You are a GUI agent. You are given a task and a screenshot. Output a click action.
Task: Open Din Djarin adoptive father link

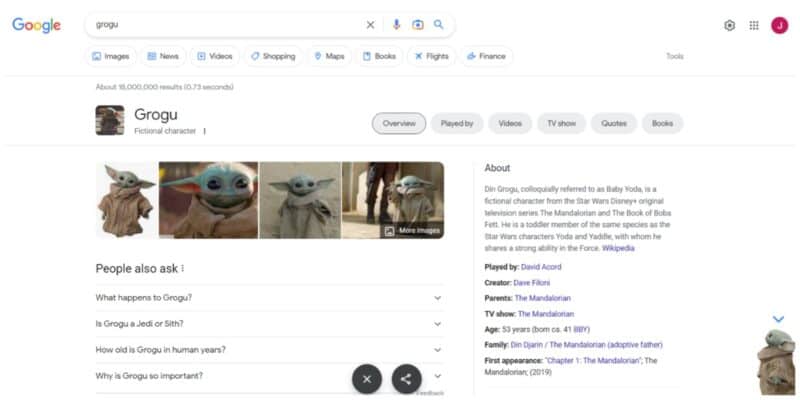(587, 345)
